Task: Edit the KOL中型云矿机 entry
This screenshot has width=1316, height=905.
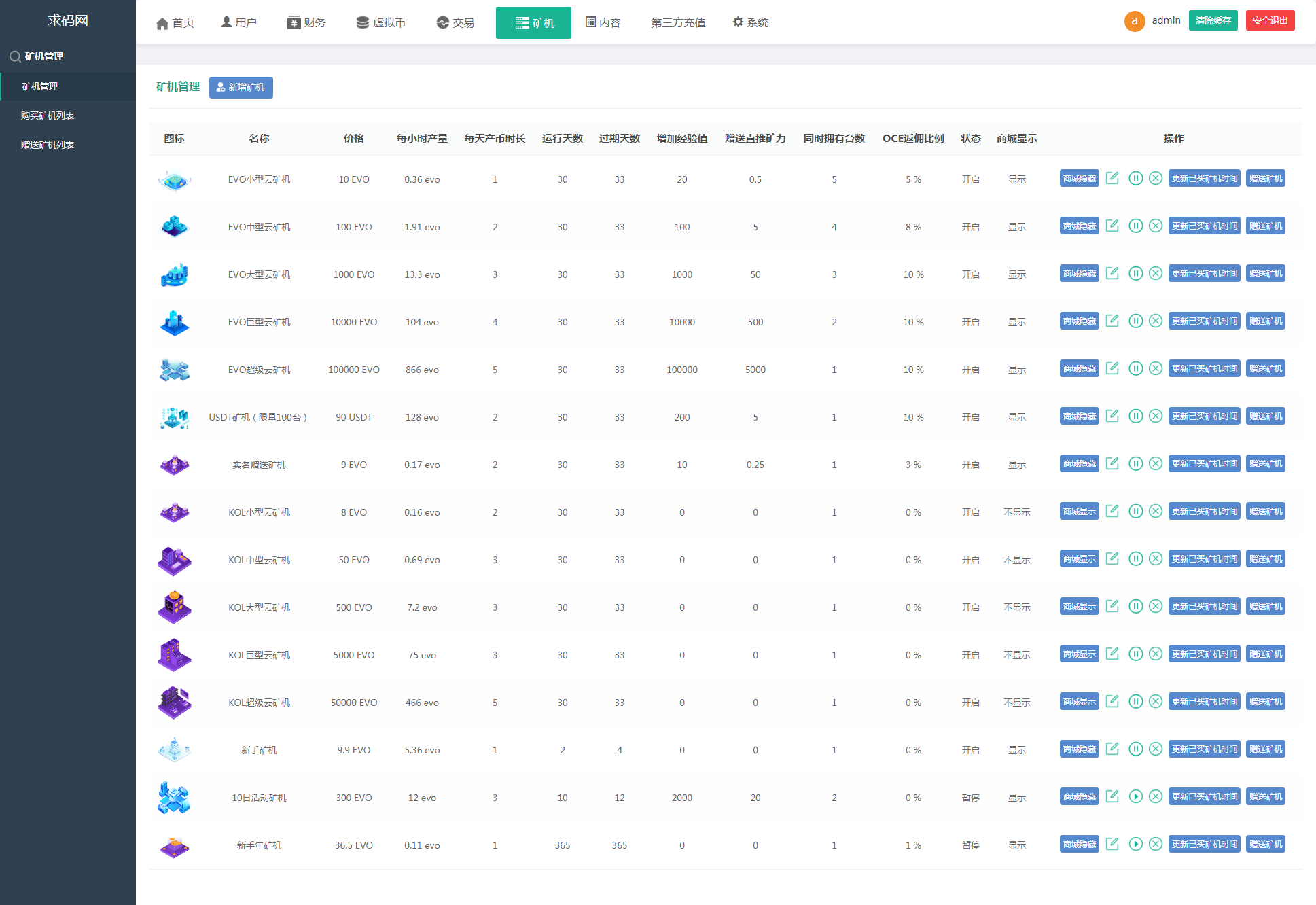Action: (x=1112, y=558)
